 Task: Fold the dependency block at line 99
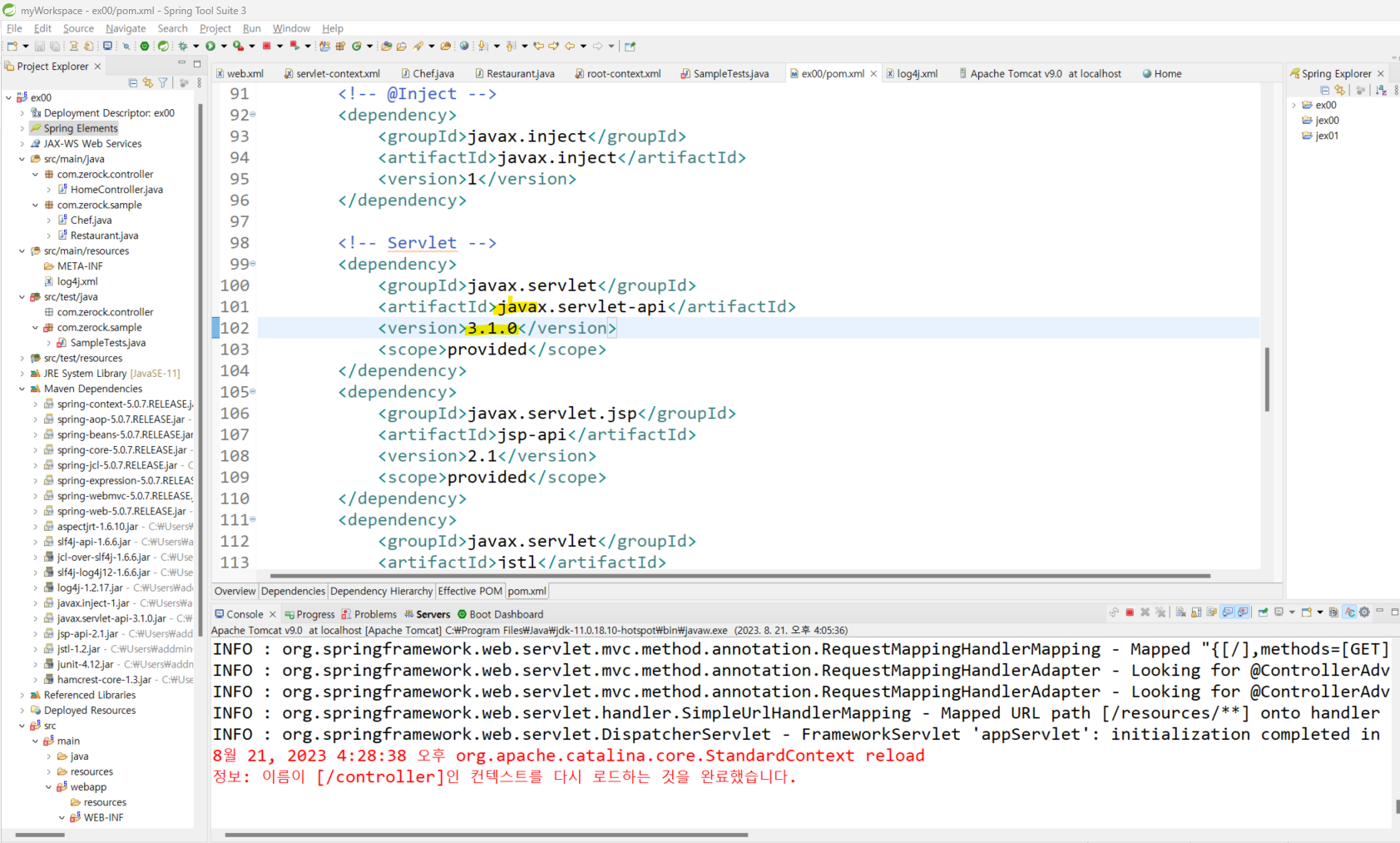coord(253,264)
